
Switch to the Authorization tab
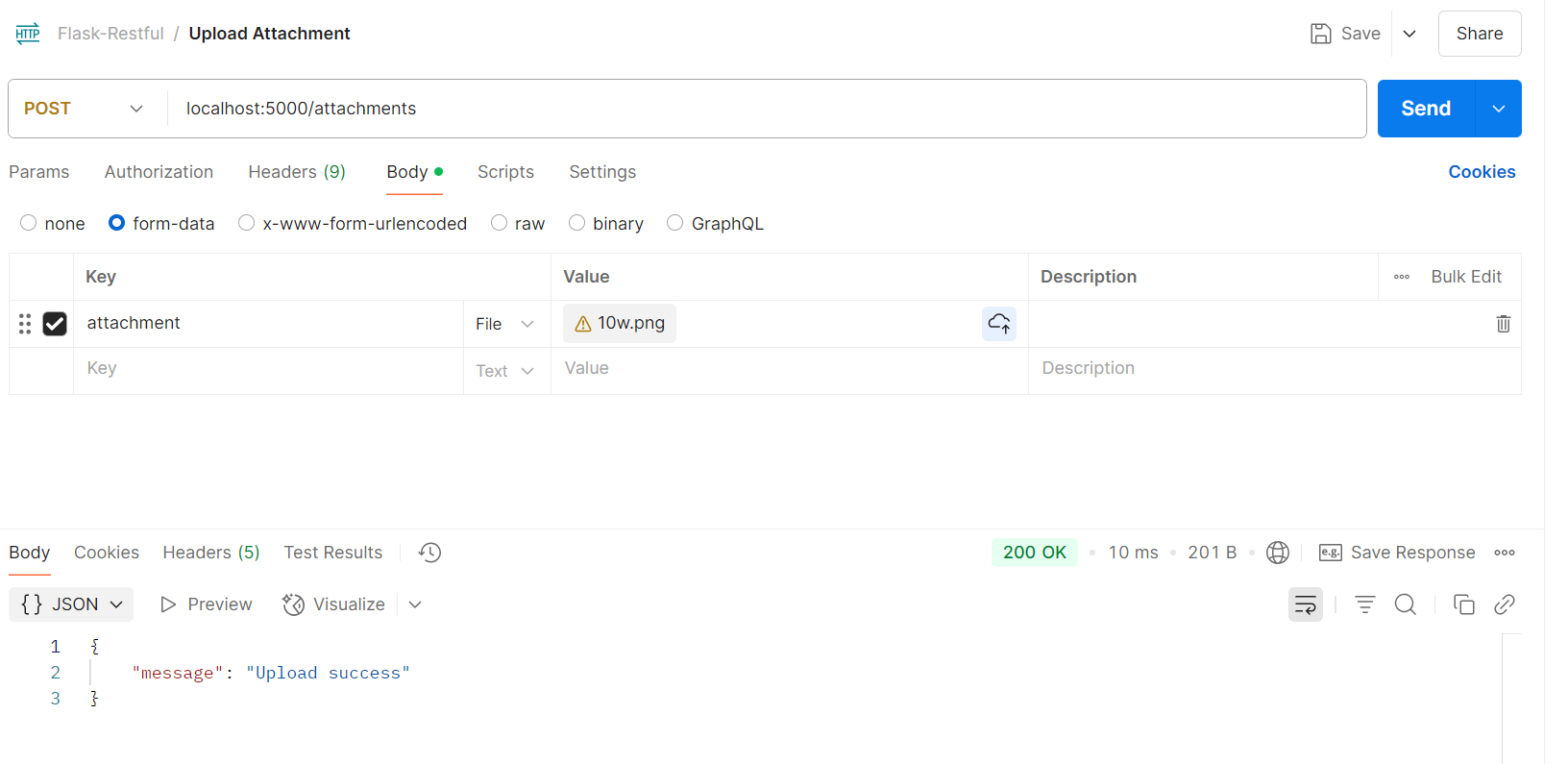click(159, 172)
